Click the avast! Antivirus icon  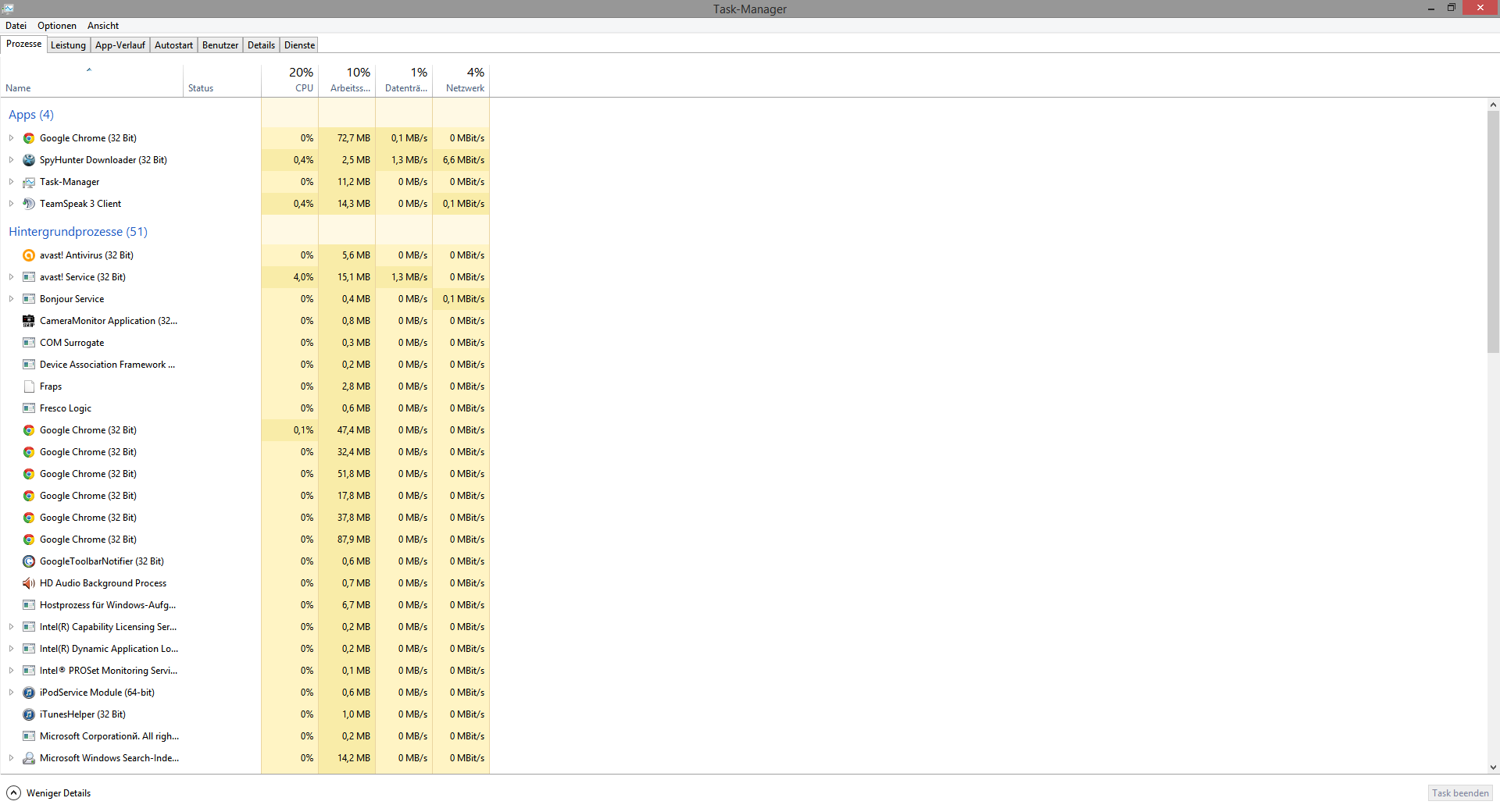(x=29, y=255)
